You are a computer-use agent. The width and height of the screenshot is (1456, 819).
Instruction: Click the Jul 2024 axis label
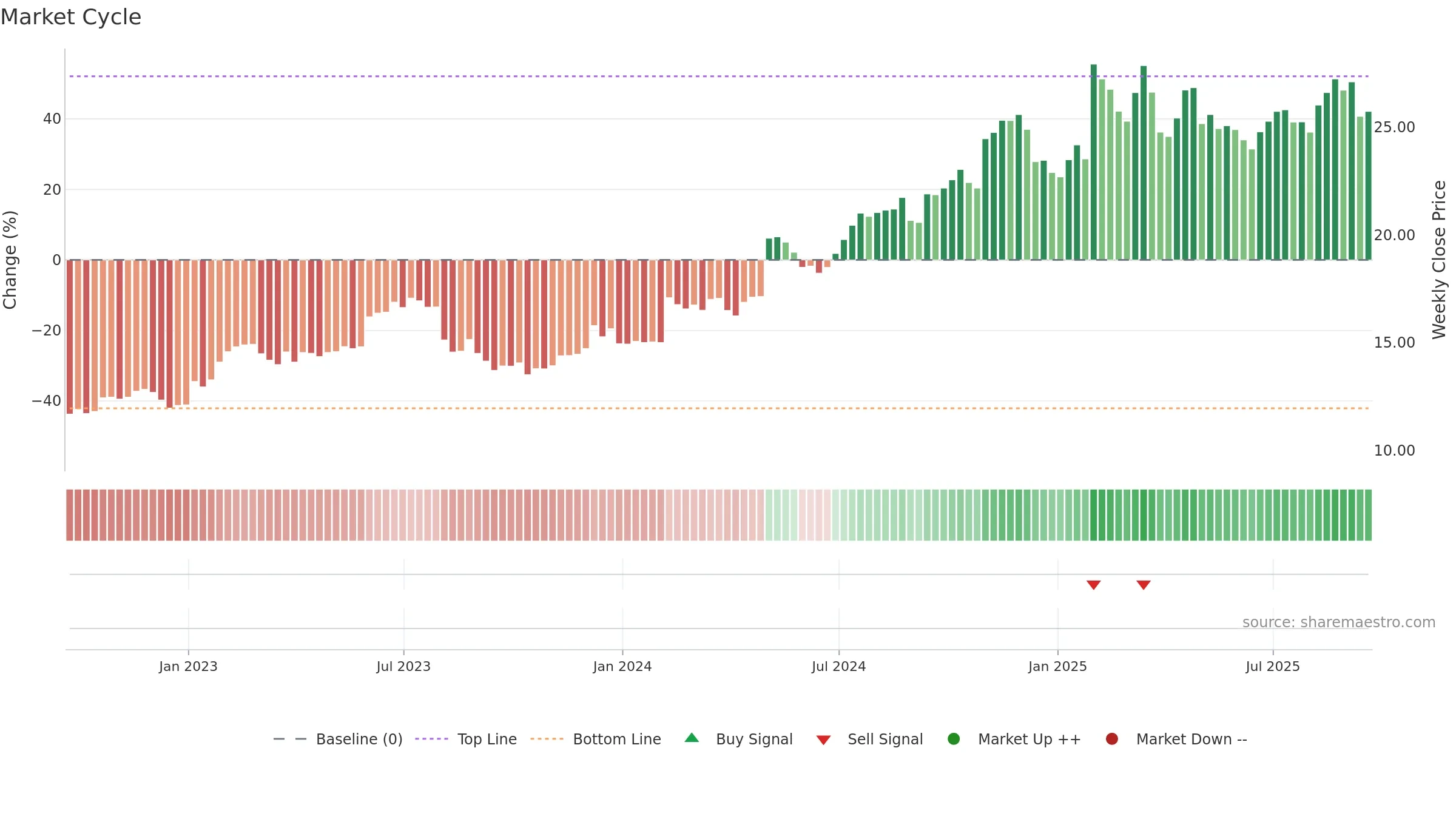pyautogui.click(x=839, y=666)
